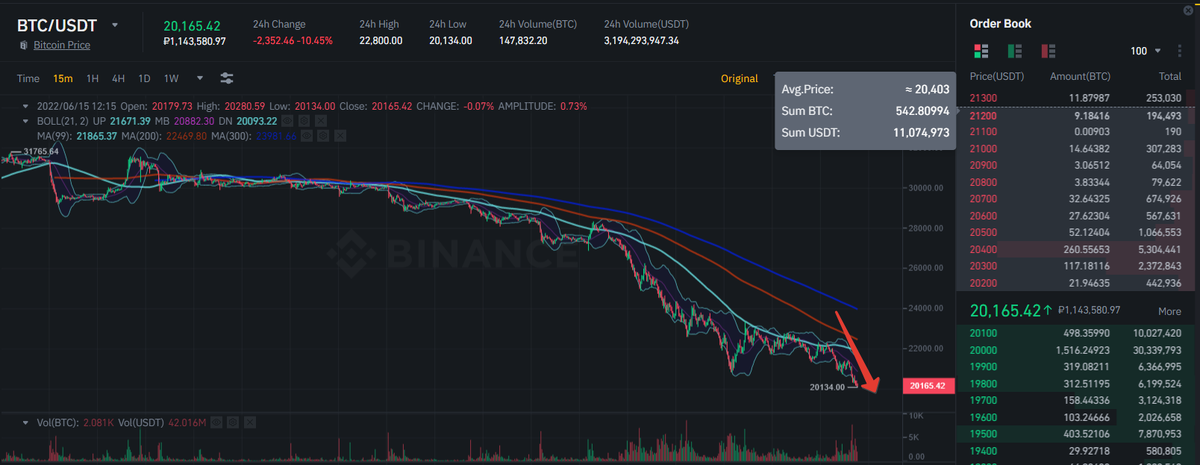Toggle BOLL indicator visibility eye
1200x465 pixels.
286,120
